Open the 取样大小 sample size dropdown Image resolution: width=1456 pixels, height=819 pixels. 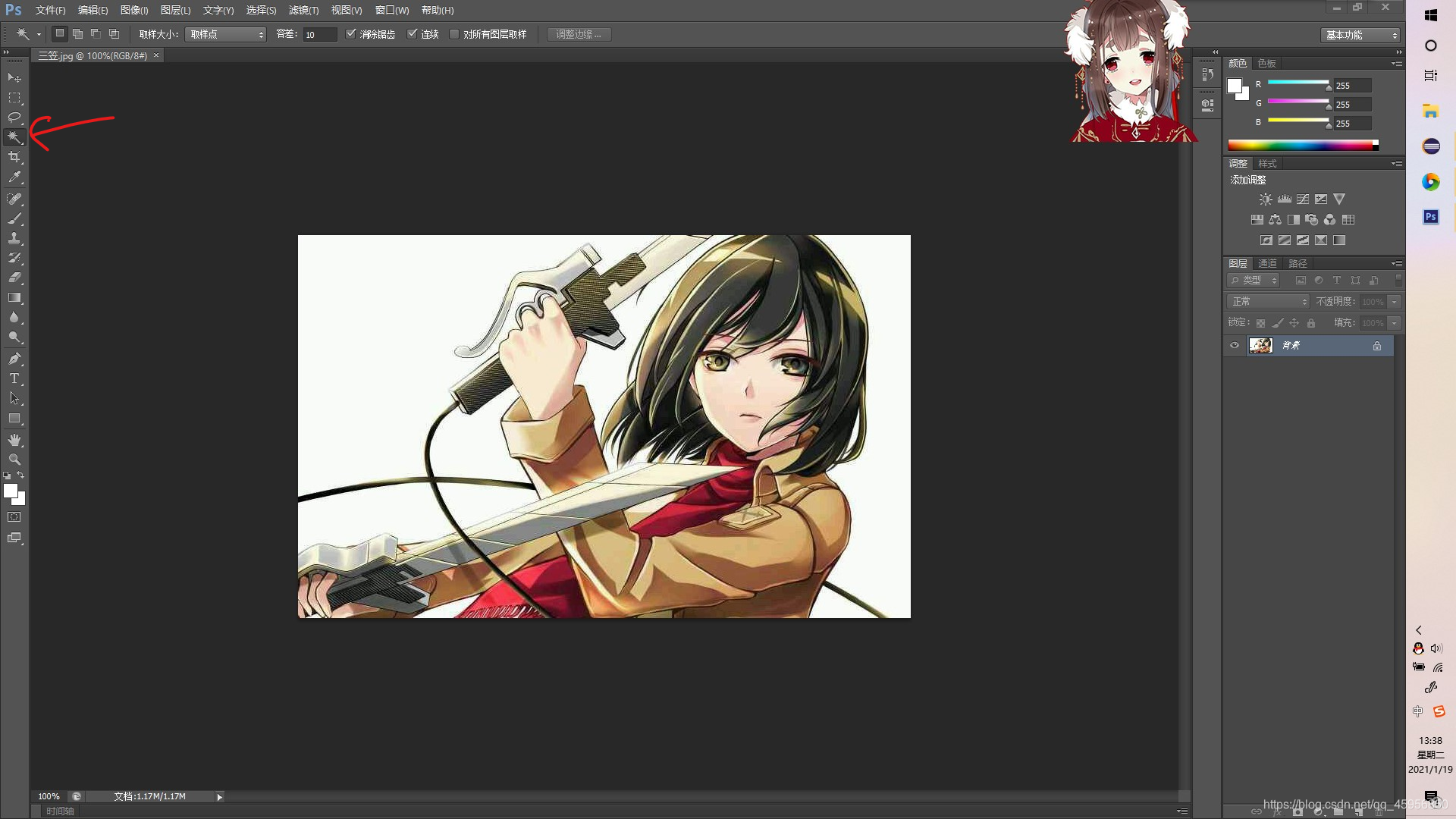pyautogui.click(x=225, y=34)
